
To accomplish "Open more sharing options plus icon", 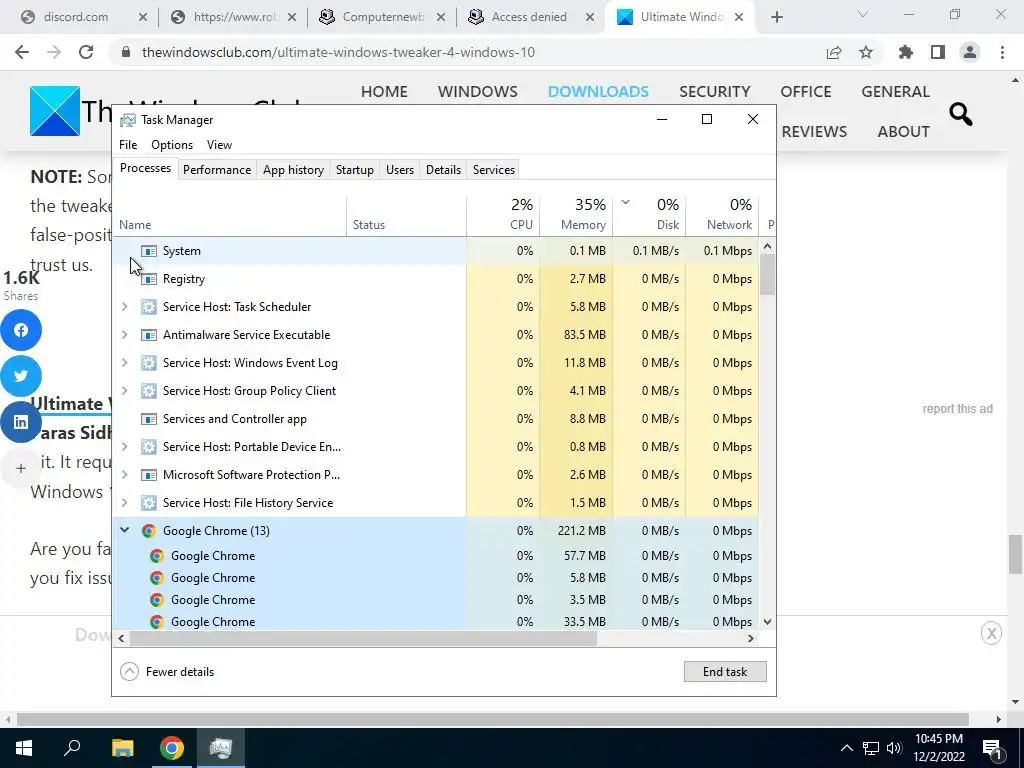I will 21,468.
